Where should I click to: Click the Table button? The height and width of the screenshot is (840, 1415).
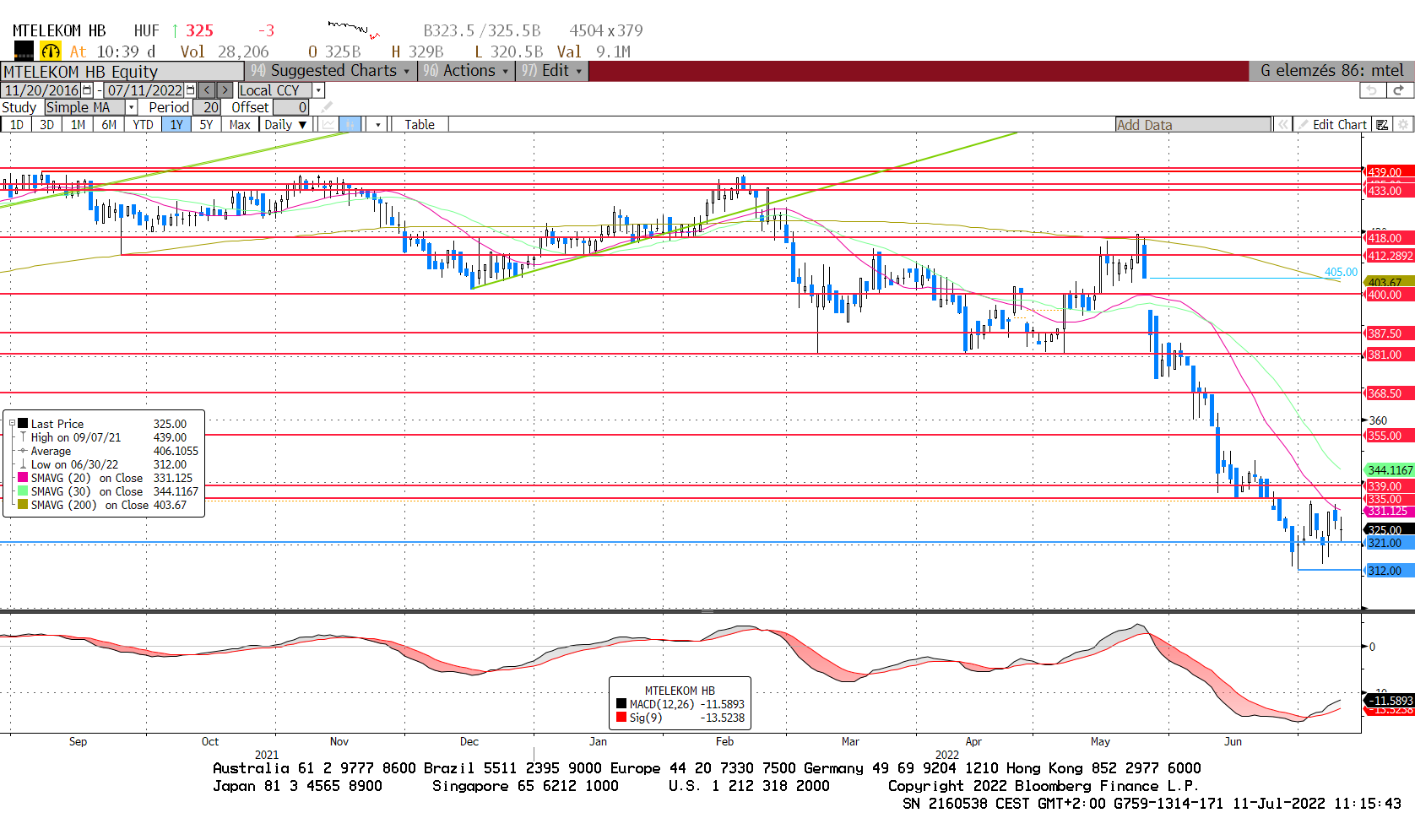click(420, 125)
